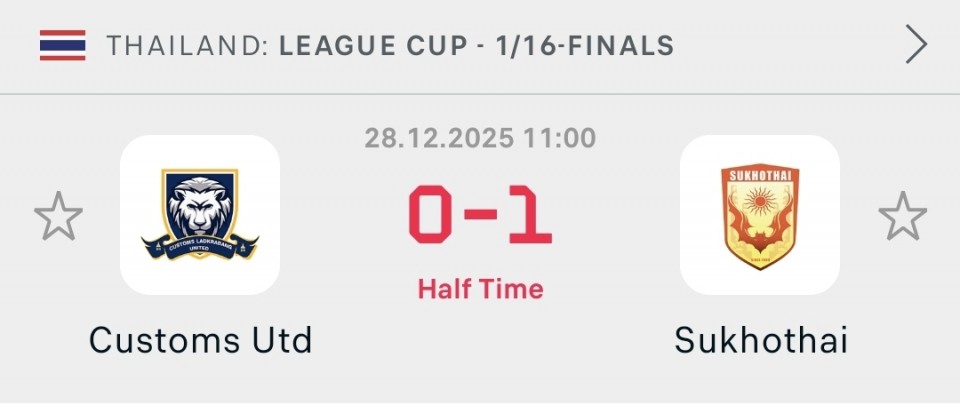Image resolution: width=960 pixels, height=405 pixels.
Task: Favorite Customs Utd with the star
Action: tap(58, 217)
